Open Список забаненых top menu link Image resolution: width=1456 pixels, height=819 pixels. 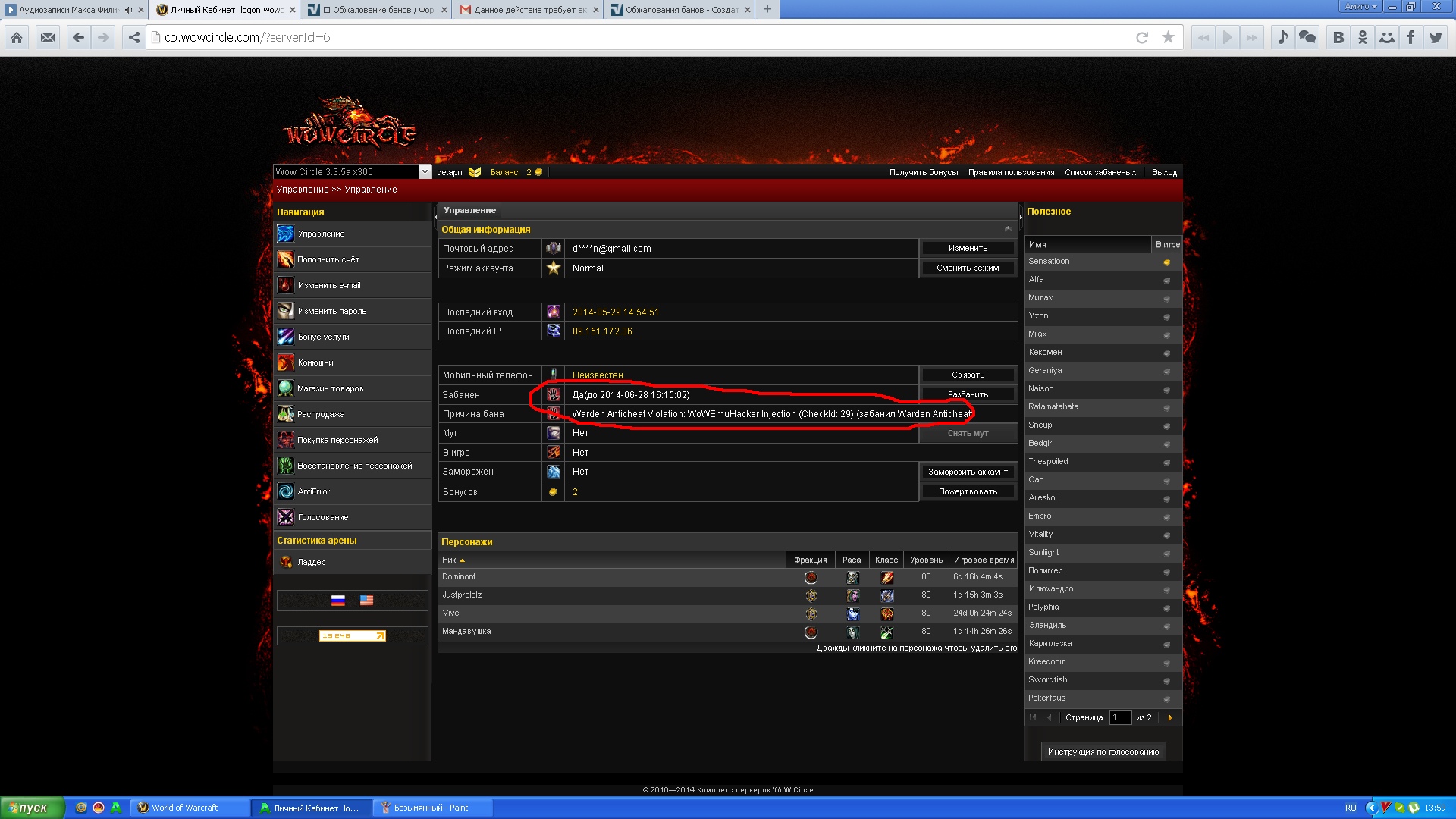[x=1100, y=172]
